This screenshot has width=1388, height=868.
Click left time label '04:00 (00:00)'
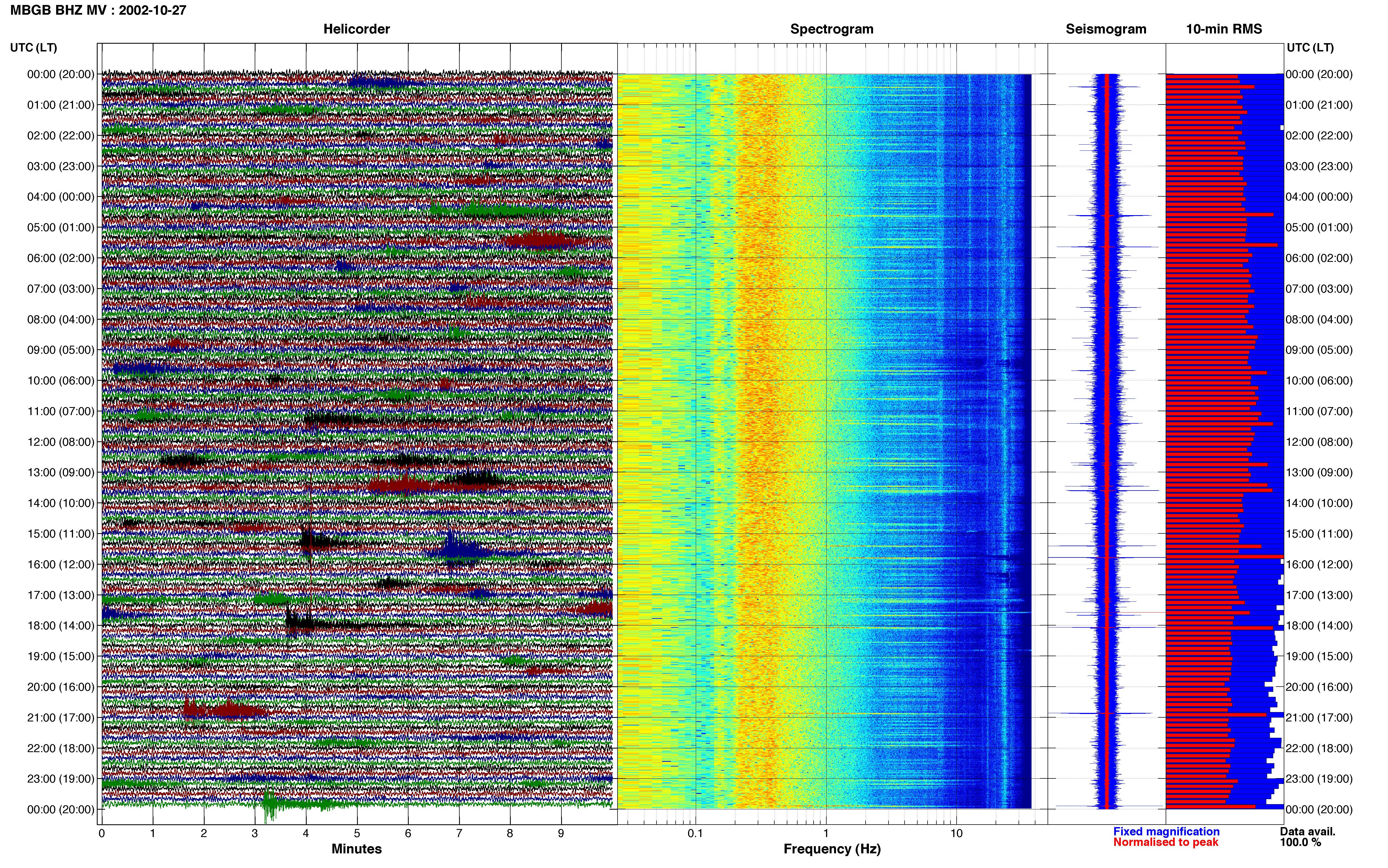(61, 197)
